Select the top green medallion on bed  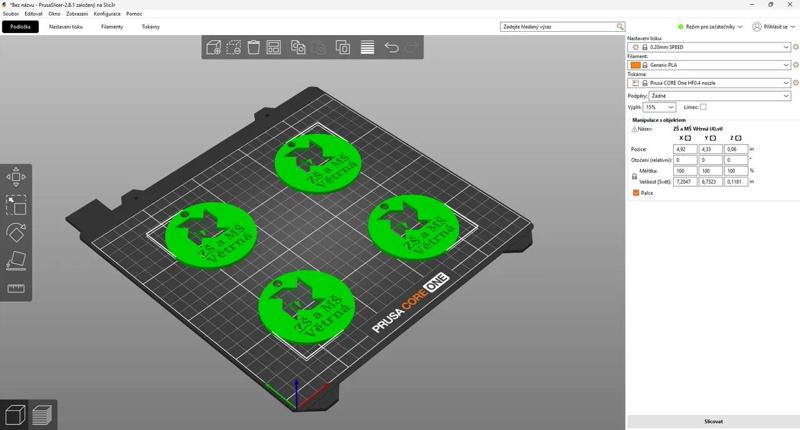pos(318,163)
